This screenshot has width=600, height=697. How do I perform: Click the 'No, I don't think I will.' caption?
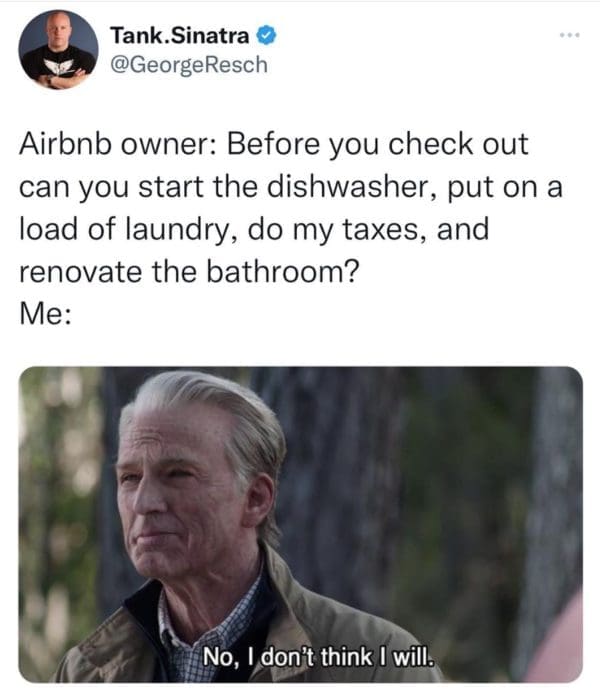318,657
